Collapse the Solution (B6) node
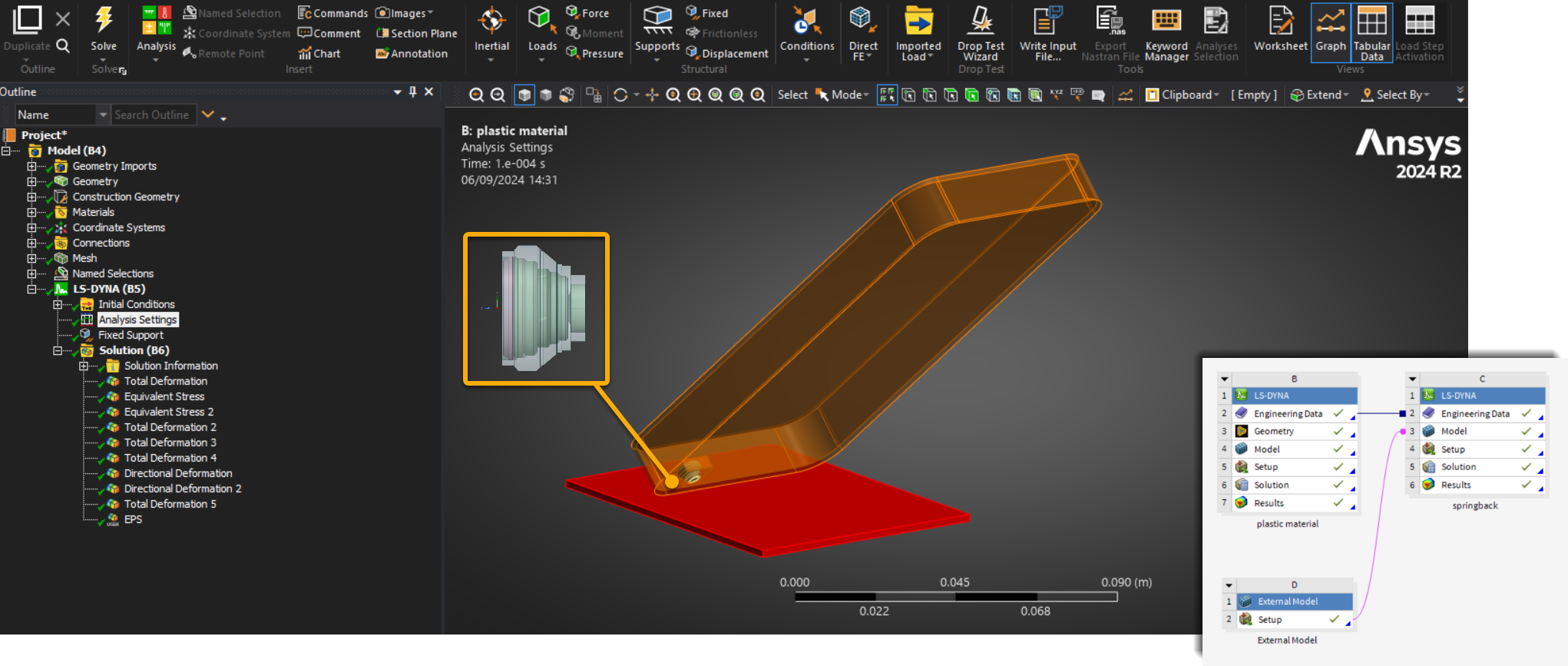Screen dimensions: 1568x666 (58, 350)
